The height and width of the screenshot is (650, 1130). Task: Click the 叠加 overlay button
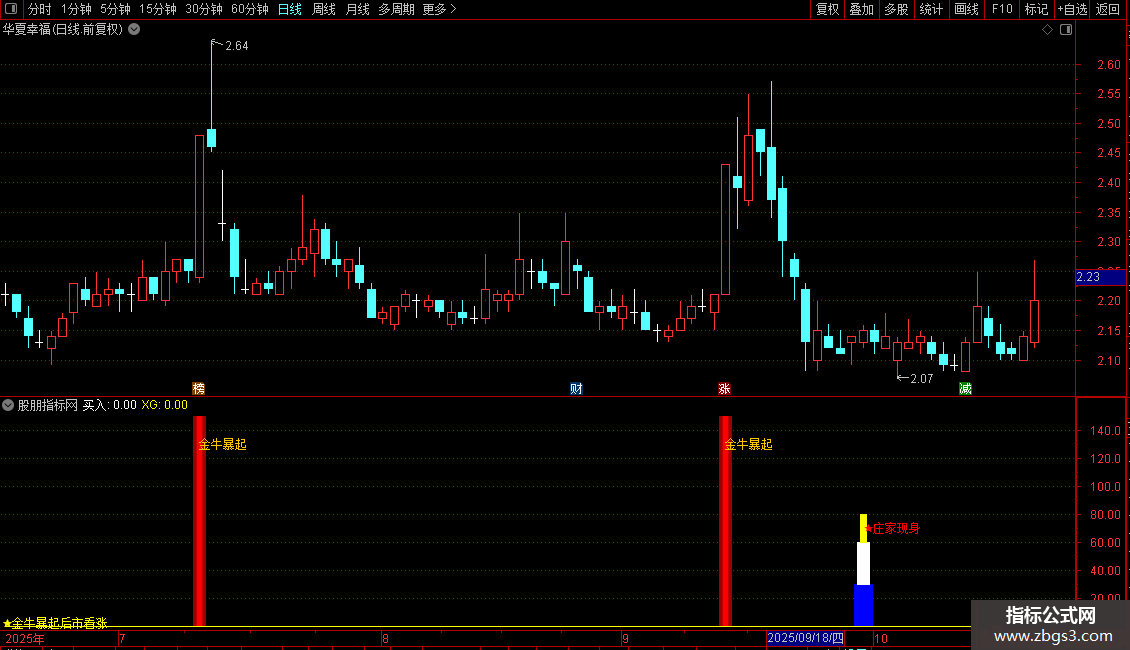(861, 9)
